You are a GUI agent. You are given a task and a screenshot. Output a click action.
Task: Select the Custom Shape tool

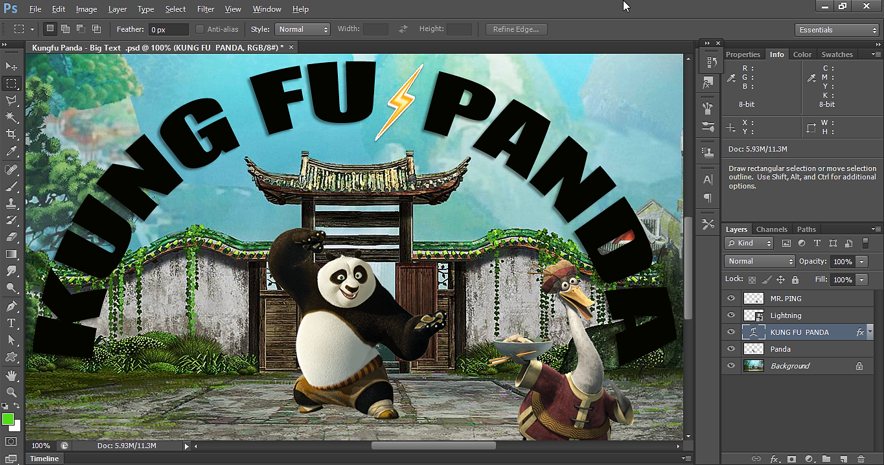[x=11, y=357]
